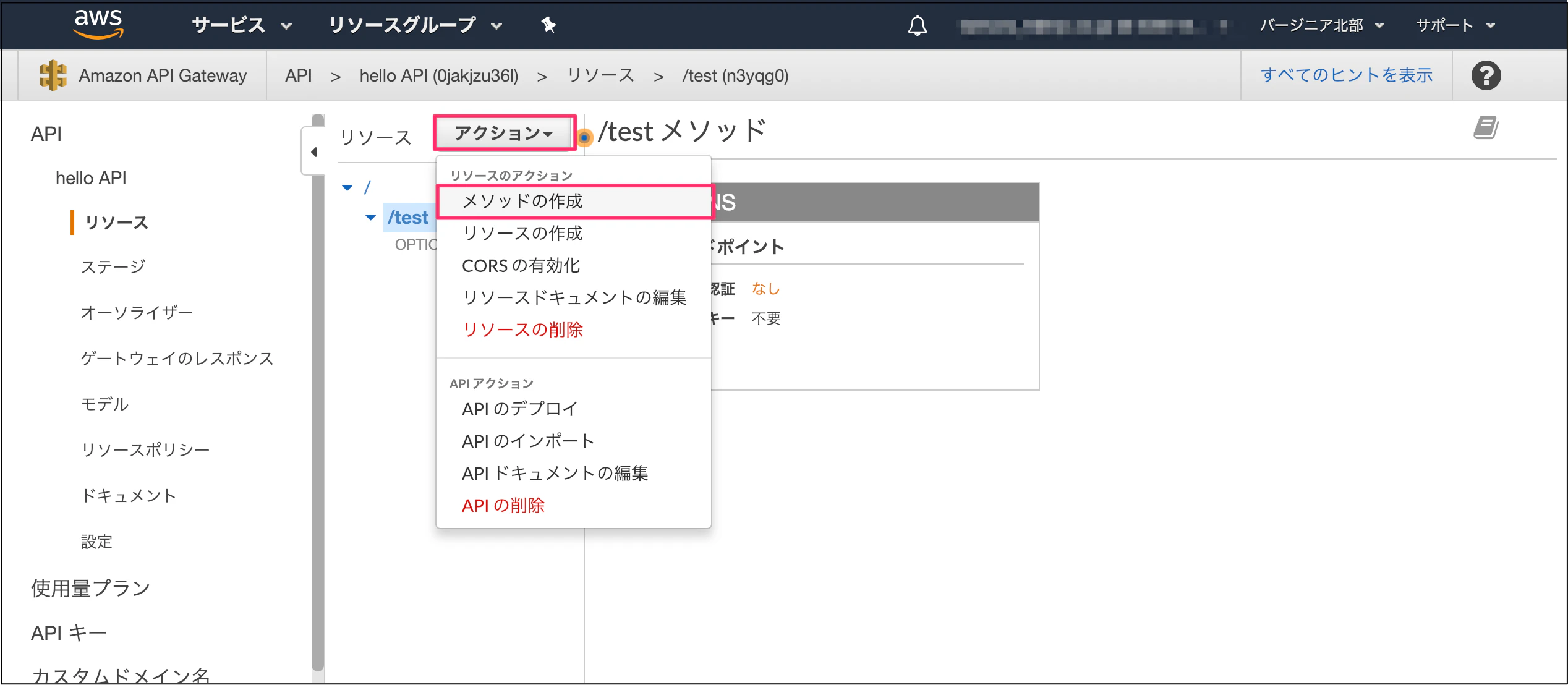Click the Amazon API Gateway service icon
Image resolution: width=1568 pixels, height=685 pixels.
(x=53, y=75)
